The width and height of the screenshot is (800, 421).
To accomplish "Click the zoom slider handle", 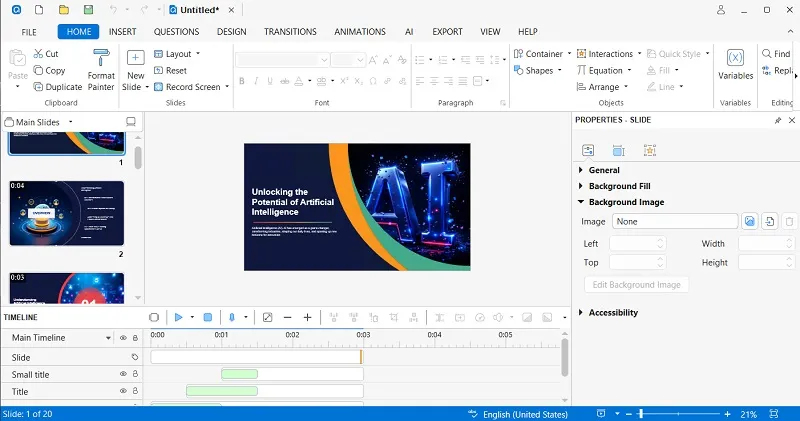I will (641, 414).
